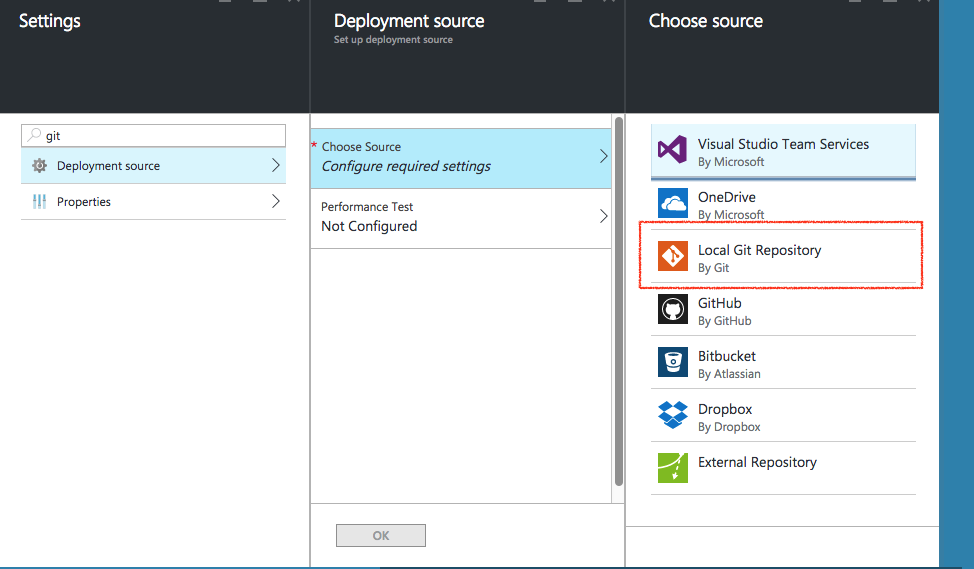
Task: Click the OneDrive cloud icon
Action: (673, 203)
